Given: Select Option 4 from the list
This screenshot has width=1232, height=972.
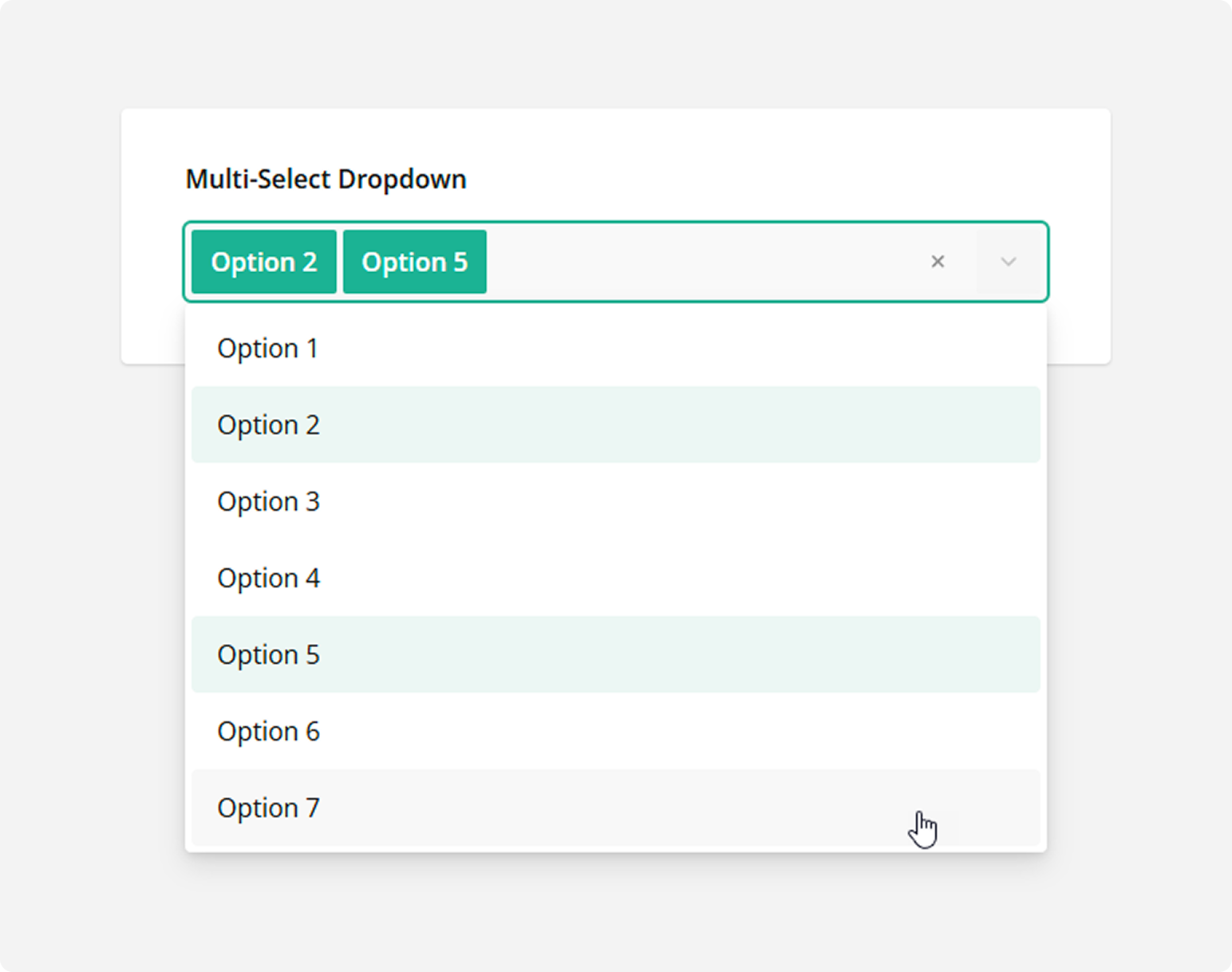Looking at the screenshot, I should pyautogui.click(x=268, y=578).
